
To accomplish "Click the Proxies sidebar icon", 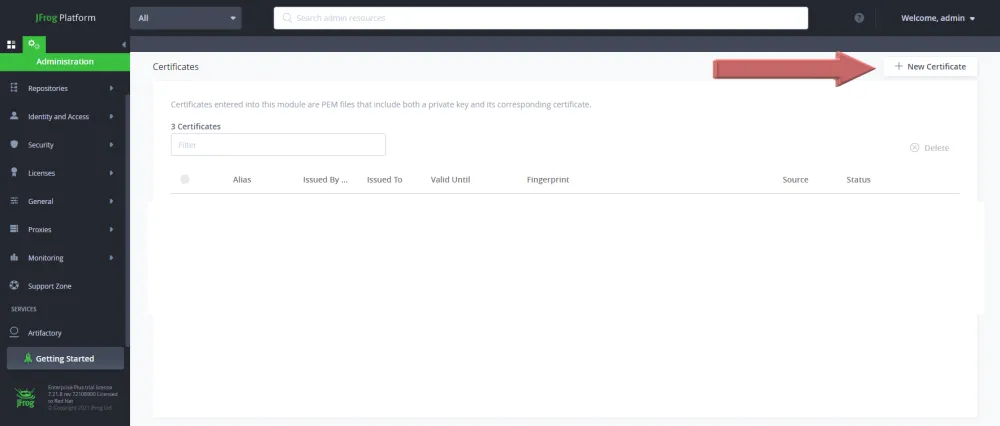I will (x=14, y=229).
